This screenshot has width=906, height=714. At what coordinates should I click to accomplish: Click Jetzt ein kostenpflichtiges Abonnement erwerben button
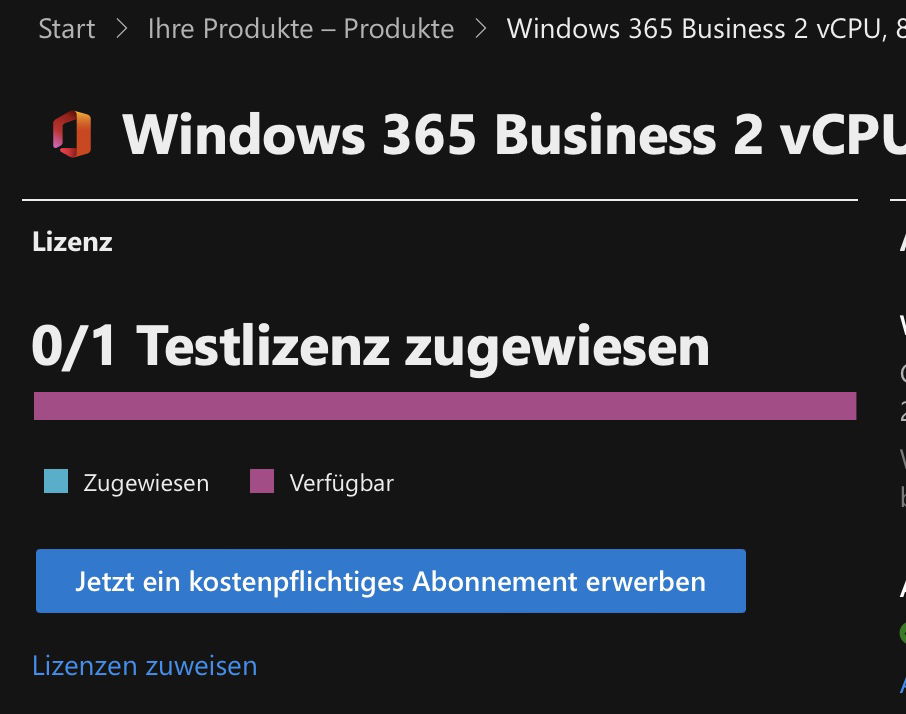coord(391,581)
